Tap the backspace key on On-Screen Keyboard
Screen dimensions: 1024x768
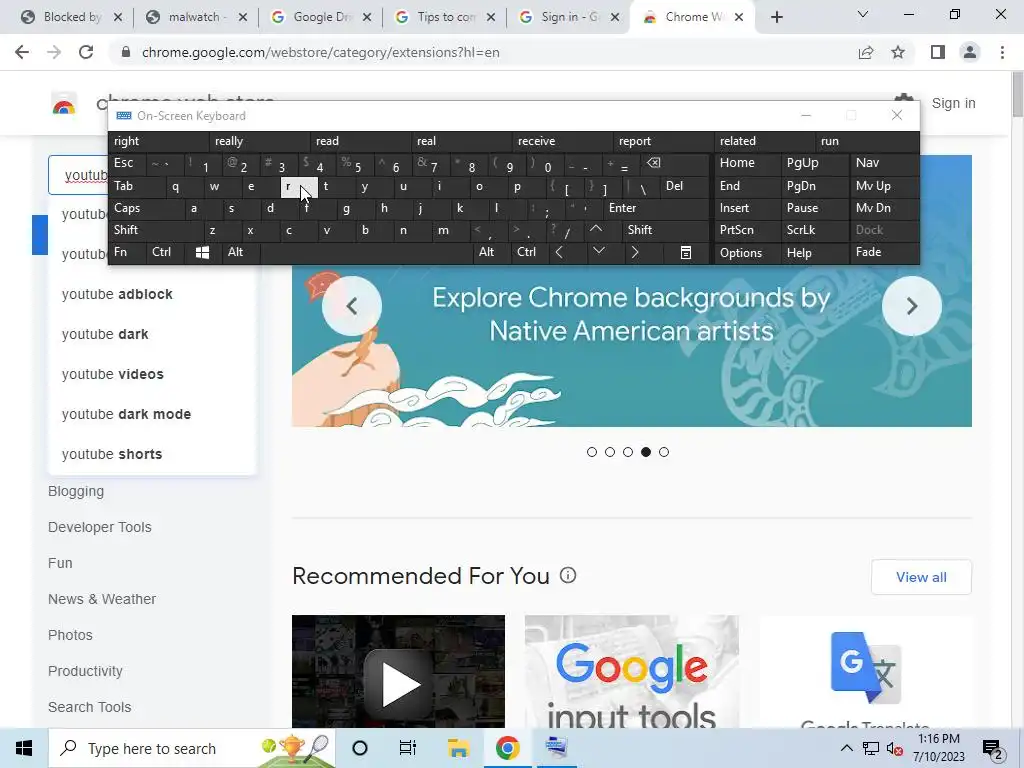654,163
